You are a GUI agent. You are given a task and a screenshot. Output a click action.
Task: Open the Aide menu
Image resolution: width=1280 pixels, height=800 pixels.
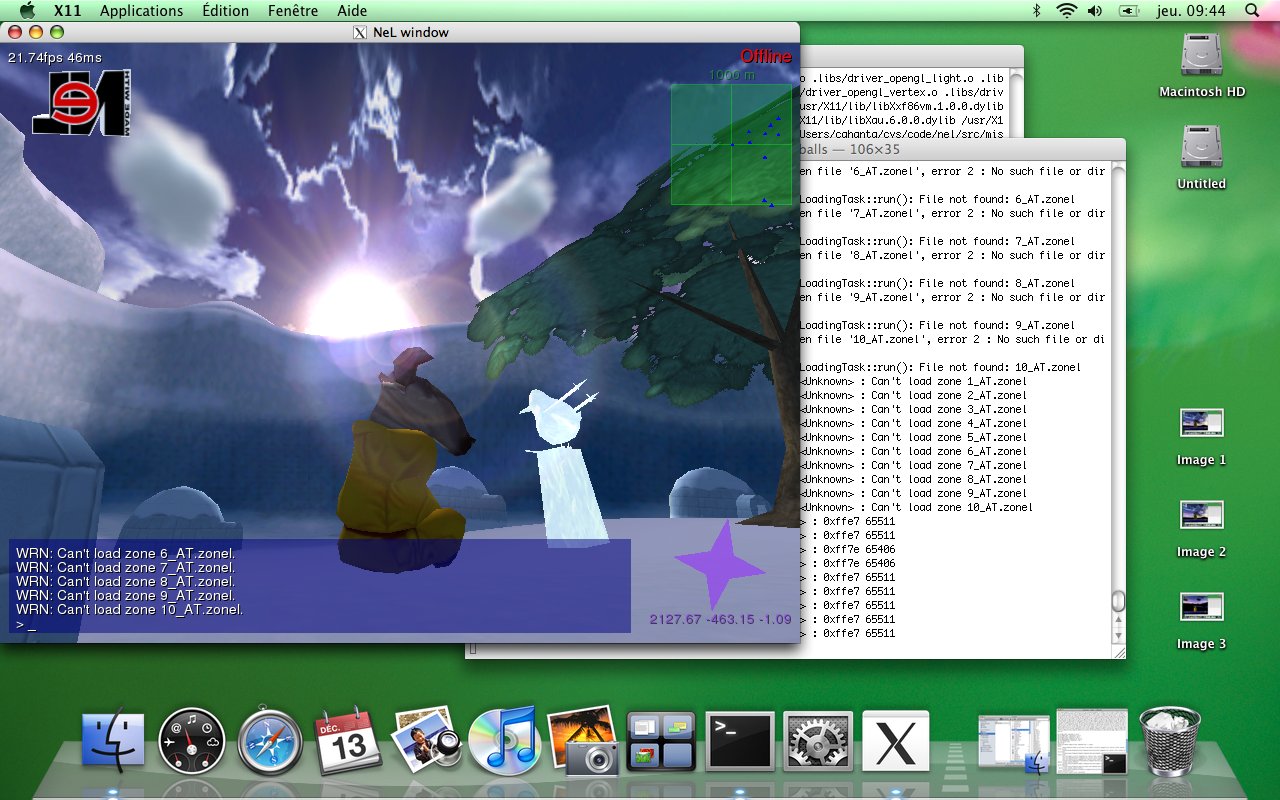(x=352, y=10)
